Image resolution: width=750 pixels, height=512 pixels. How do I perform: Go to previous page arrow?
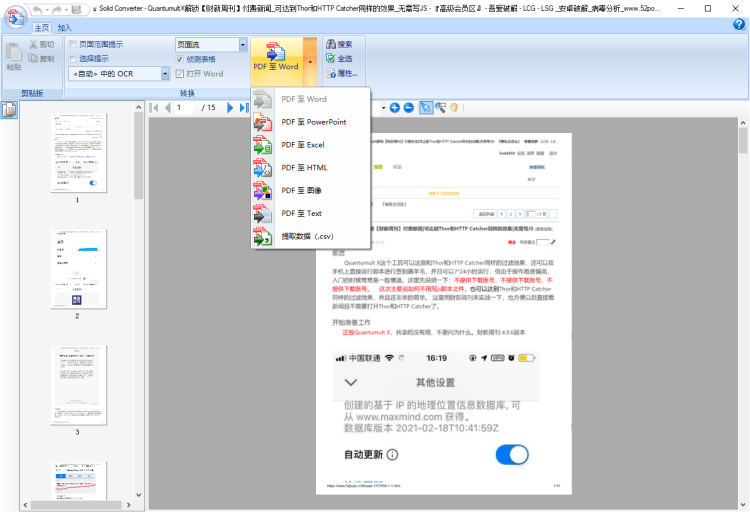click(x=167, y=108)
